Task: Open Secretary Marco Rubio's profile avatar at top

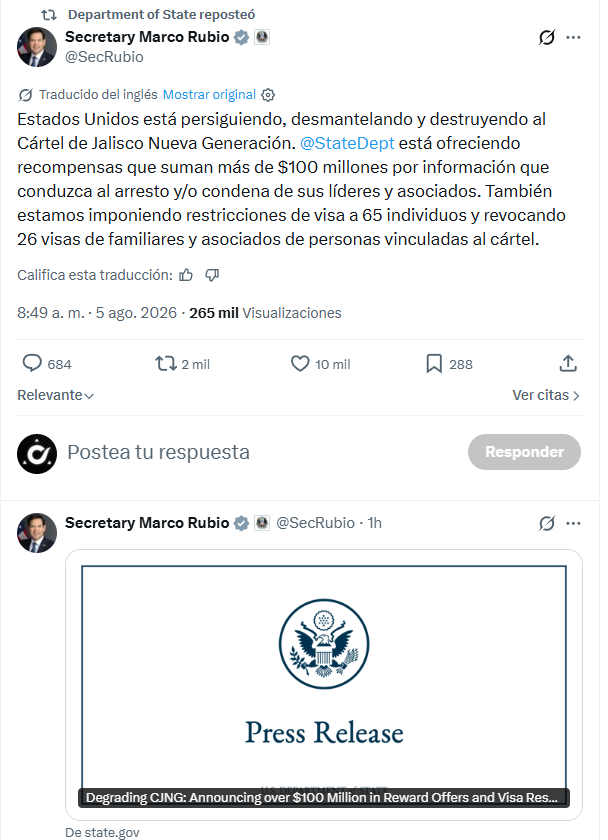Action: coord(36,47)
